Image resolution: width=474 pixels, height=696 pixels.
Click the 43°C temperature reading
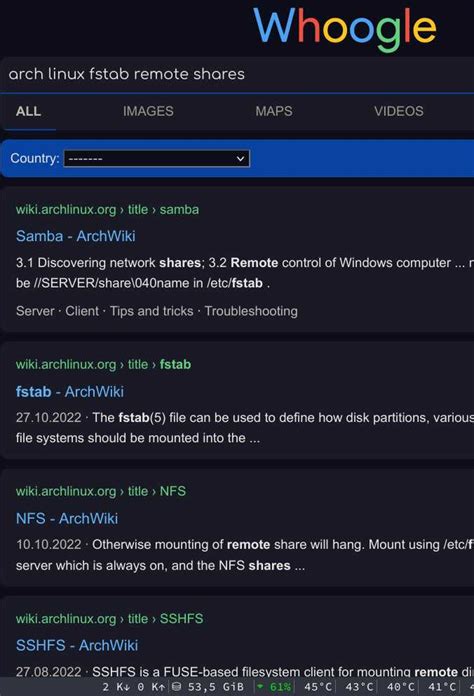[359, 687]
